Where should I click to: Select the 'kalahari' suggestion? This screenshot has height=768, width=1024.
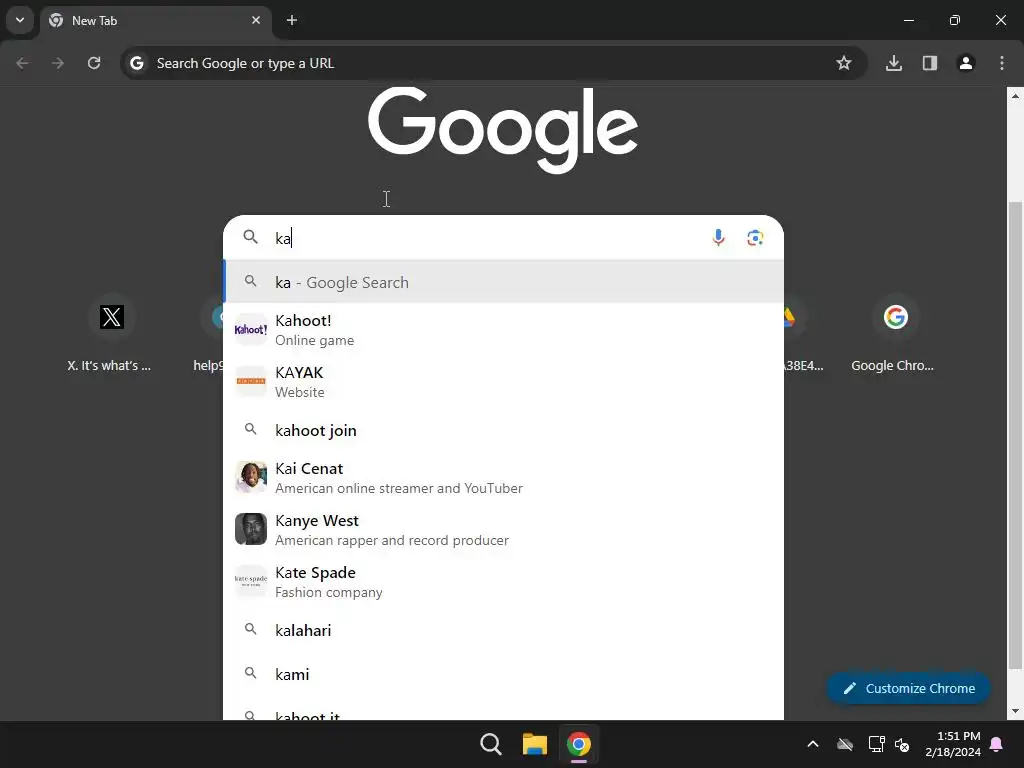click(x=504, y=630)
